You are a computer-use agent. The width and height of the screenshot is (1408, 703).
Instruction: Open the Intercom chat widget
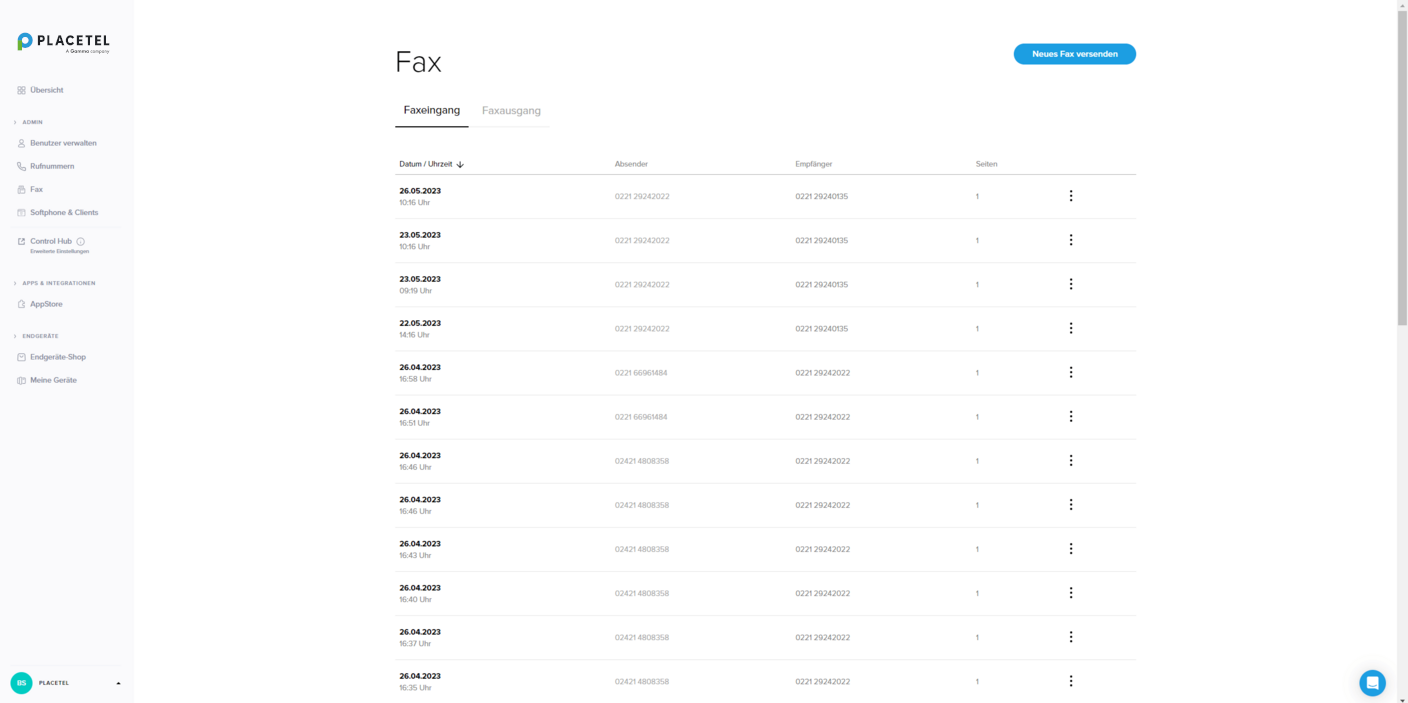coord(1372,682)
